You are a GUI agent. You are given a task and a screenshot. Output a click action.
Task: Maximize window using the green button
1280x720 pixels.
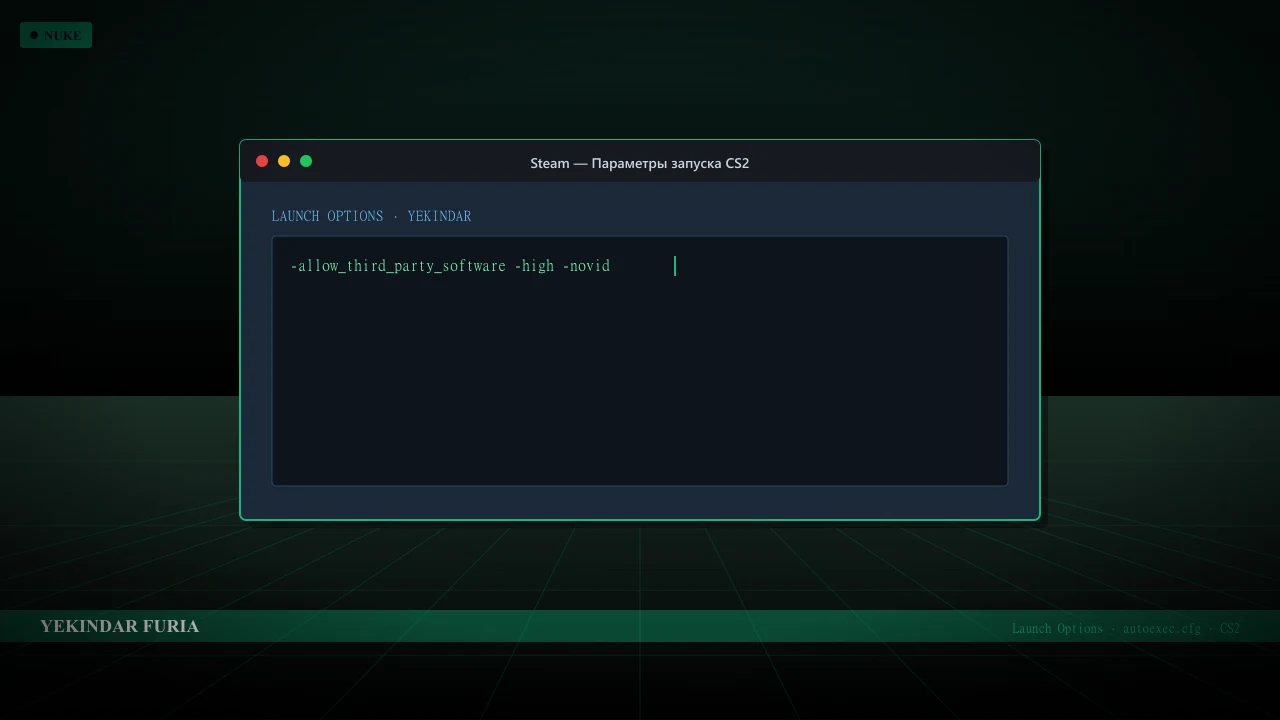pyautogui.click(x=306, y=161)
